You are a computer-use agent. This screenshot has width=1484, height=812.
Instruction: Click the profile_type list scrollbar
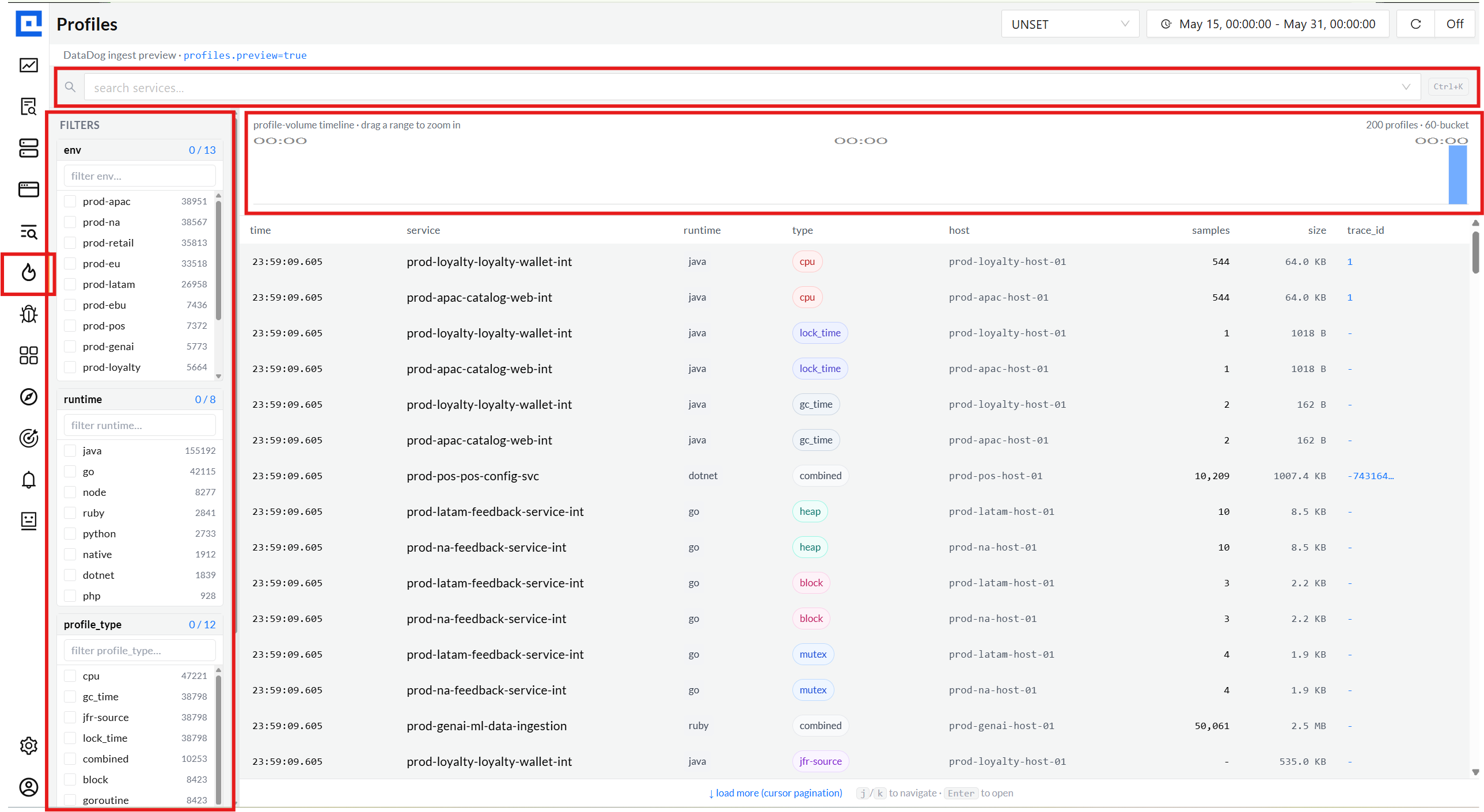(218, 740)
